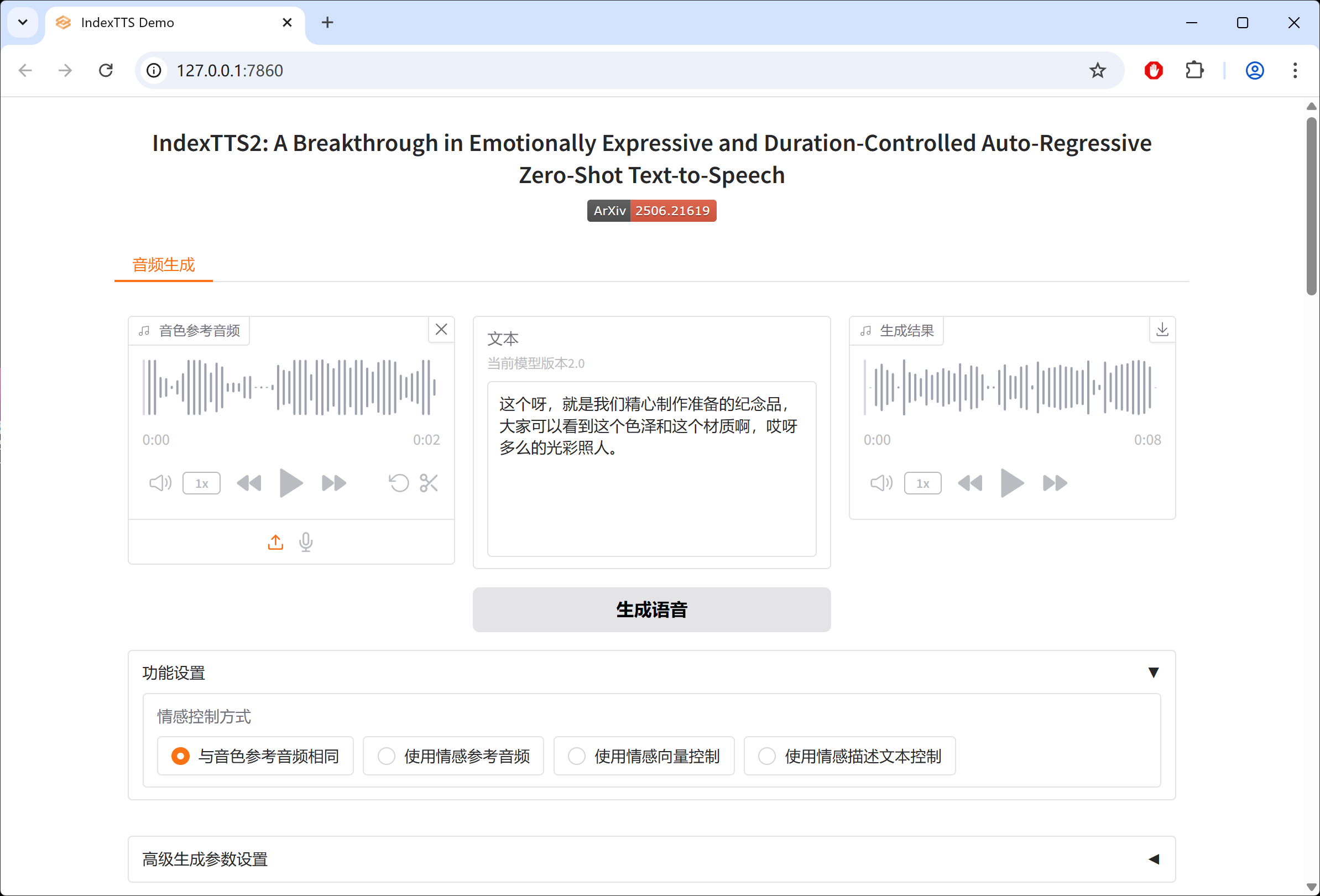Image resolution: width=1320 pixels, height=896 pixels.
Task: Click the generated result 0:08 duration
Action: click(1147, 440)
